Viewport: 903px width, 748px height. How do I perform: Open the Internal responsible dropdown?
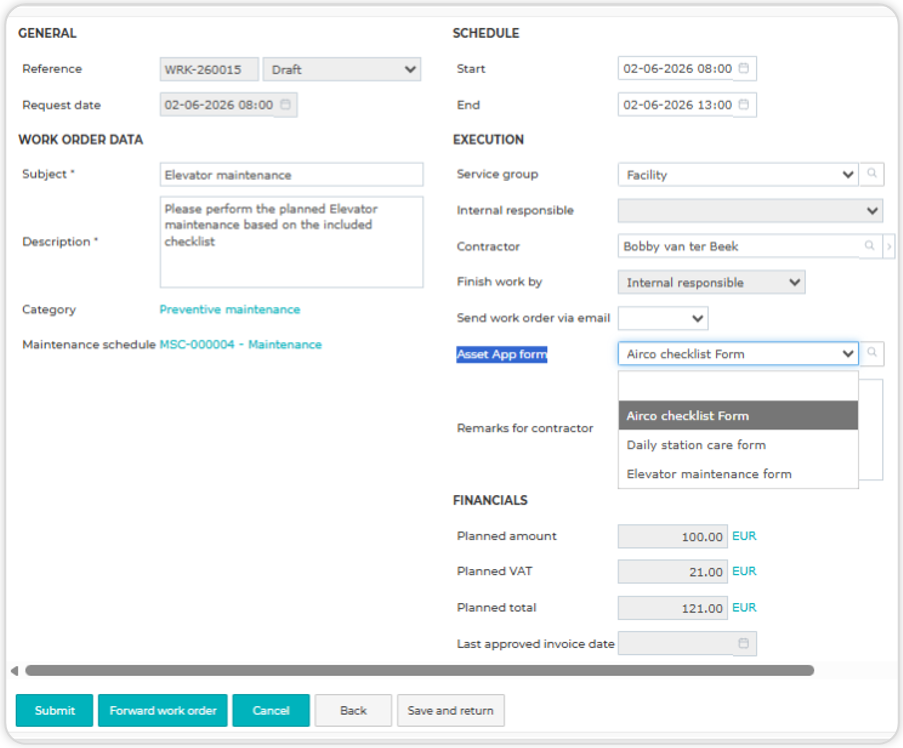click(x=750, y=211)
